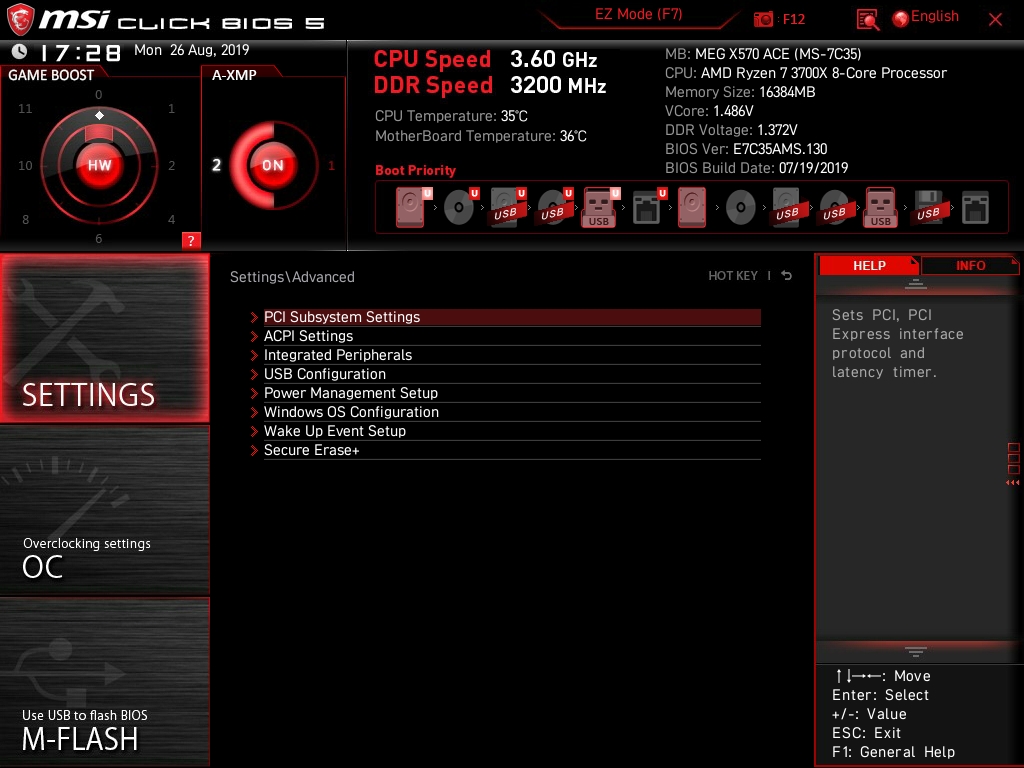Screen dimensions: 1024x768
Task: Select the legacy hard disk boot icon
Action: pyautogui.click(x=692, y=207)
